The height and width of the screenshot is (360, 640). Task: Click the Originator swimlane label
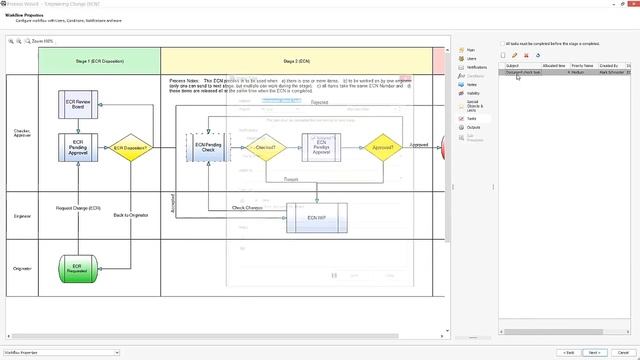(x=22, y=269)
